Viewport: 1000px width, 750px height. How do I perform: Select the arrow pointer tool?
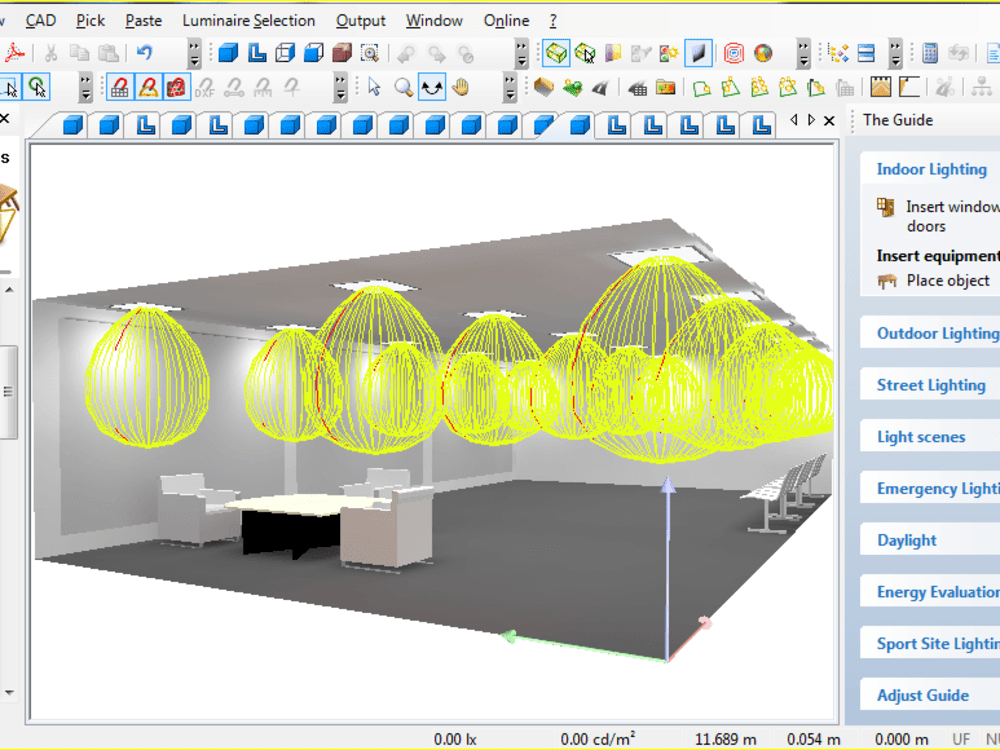click(374, 87)
